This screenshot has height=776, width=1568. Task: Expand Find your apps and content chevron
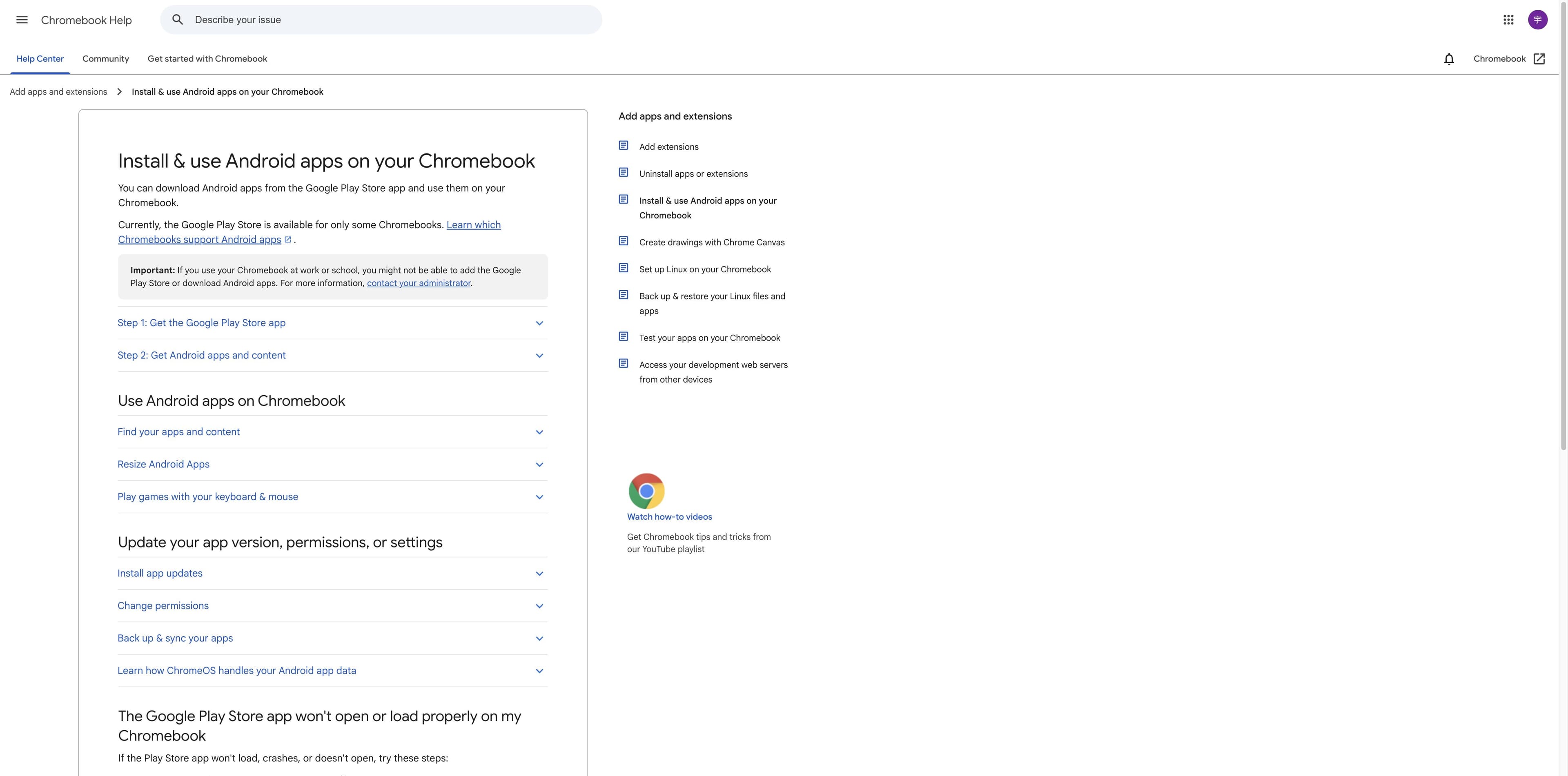(539, 432)
